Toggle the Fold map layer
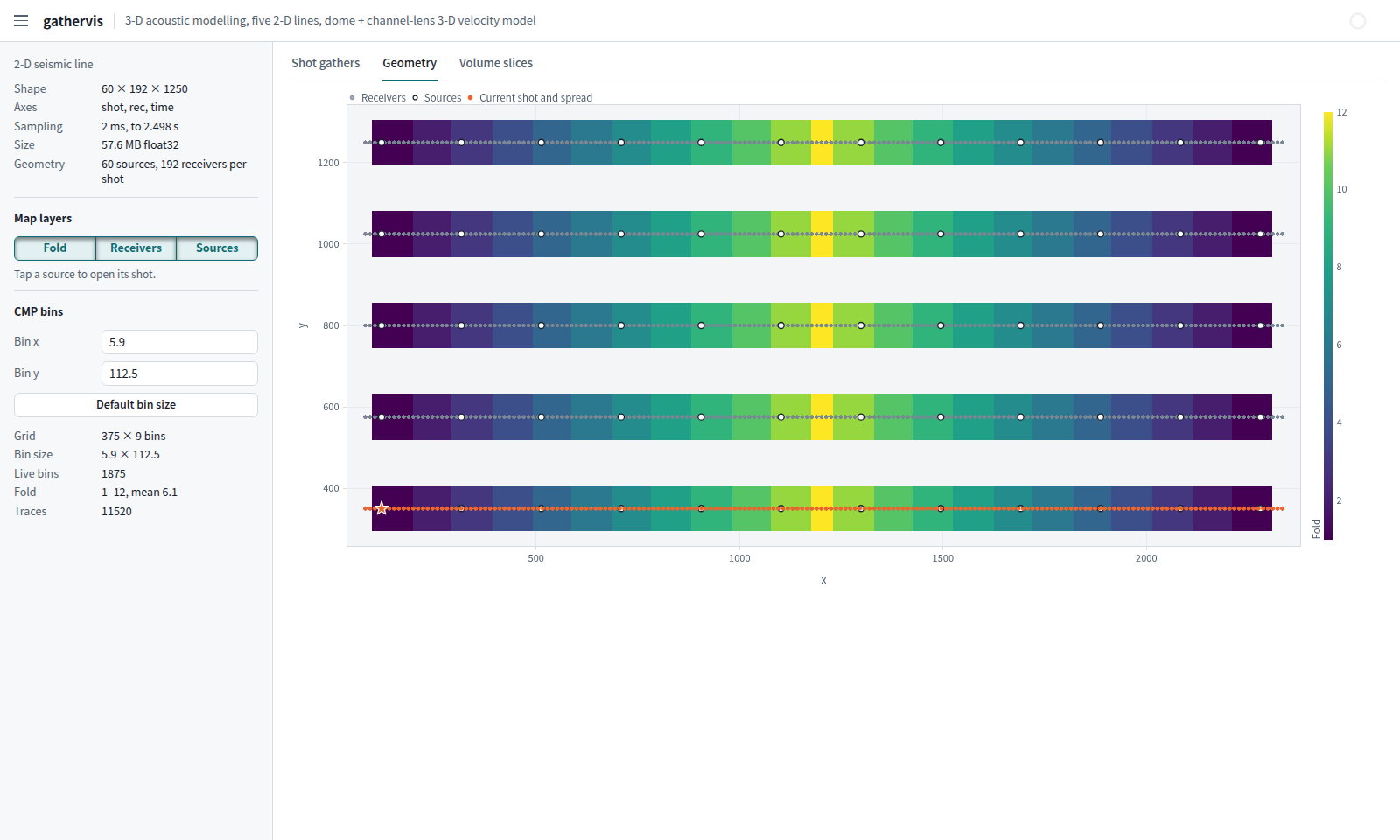 (x=55, y=248)
